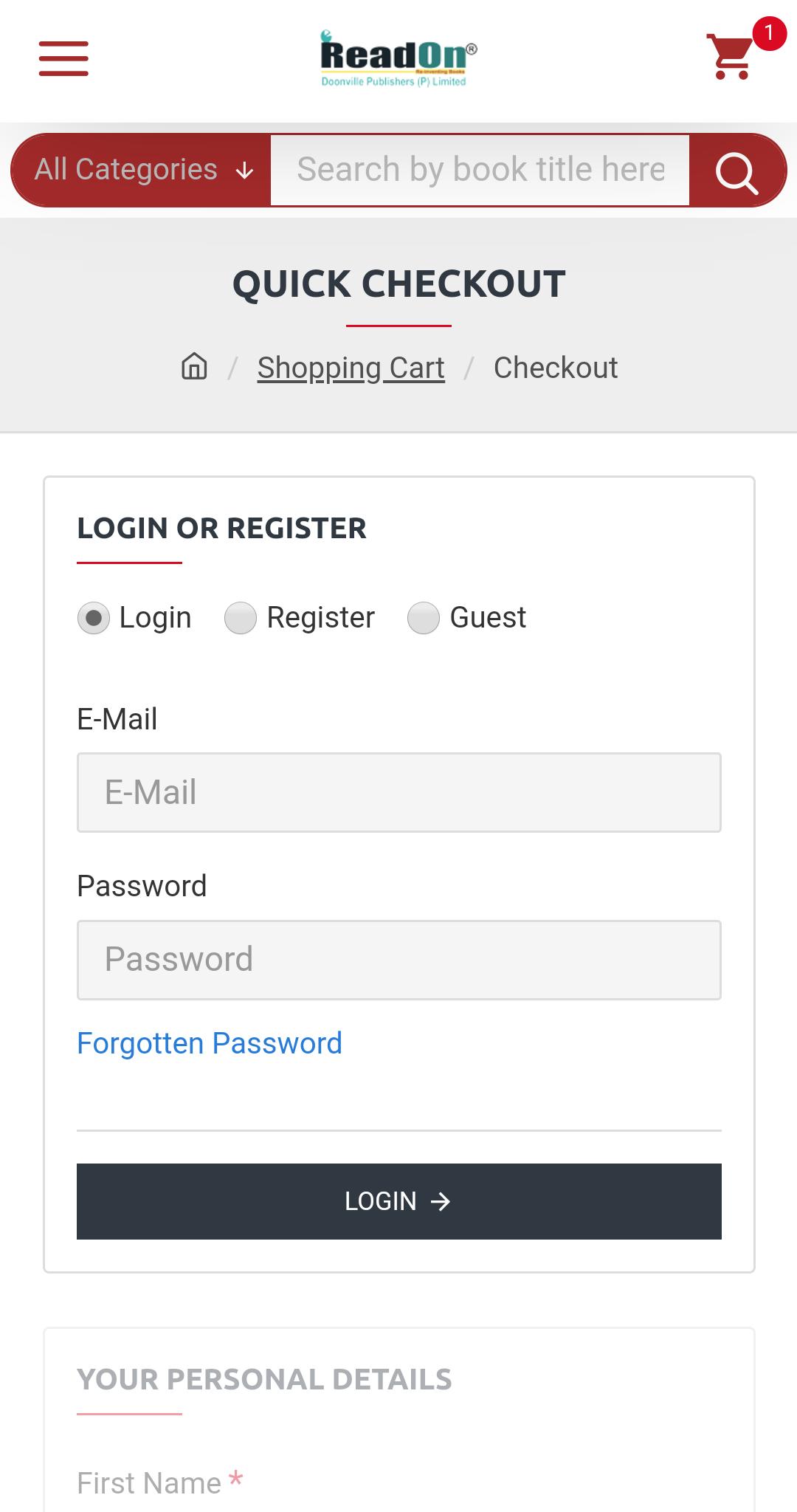Go to home via breadcrumb house icon

194,367
